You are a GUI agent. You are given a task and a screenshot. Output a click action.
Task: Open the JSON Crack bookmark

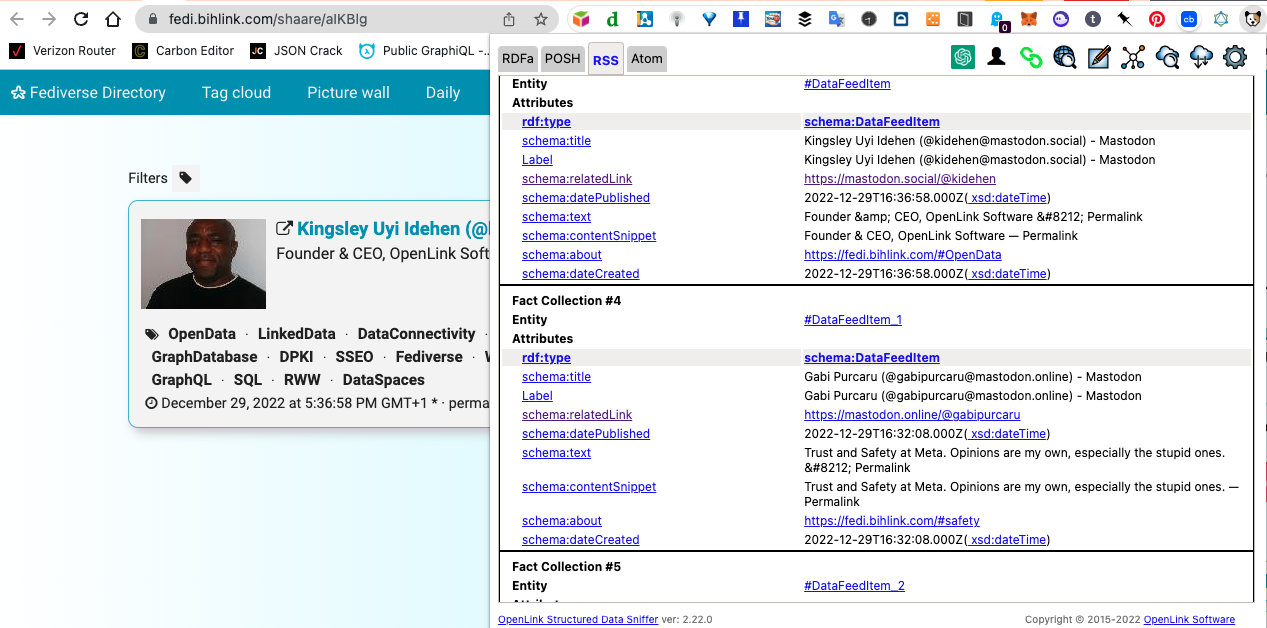[297, 51]
